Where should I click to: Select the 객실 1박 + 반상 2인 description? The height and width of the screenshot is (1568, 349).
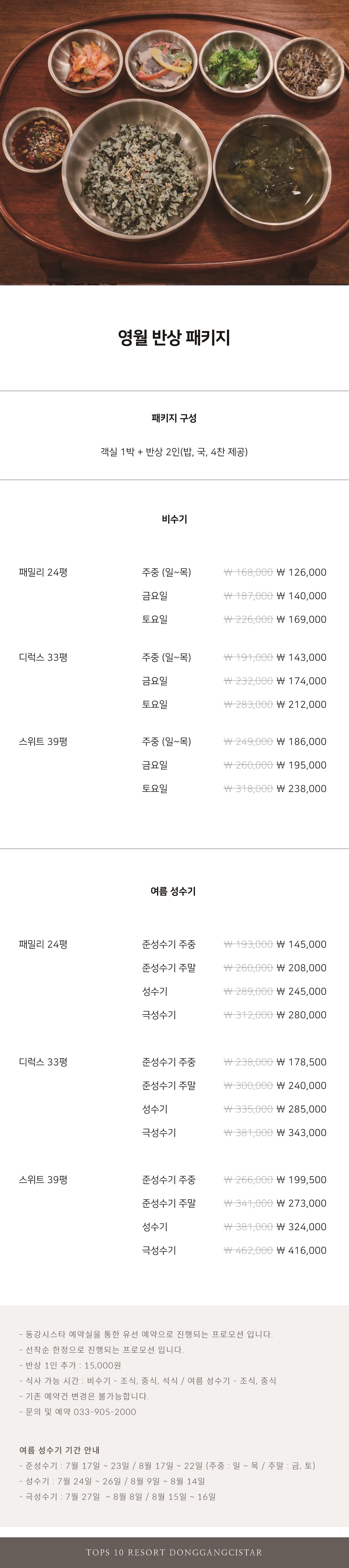(174, 452)
